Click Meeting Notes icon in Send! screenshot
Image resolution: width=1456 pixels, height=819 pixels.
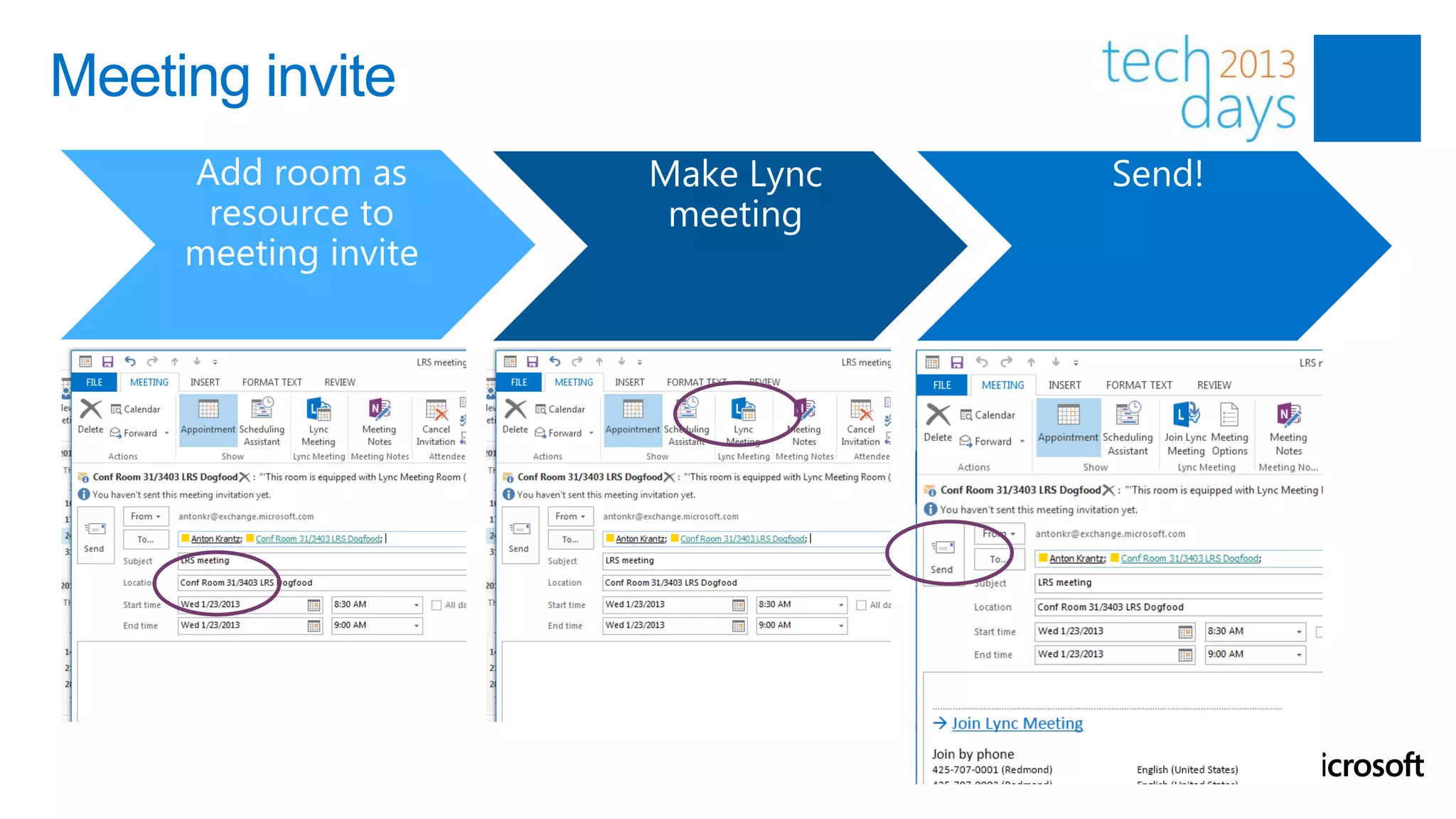coord(1288,414)
